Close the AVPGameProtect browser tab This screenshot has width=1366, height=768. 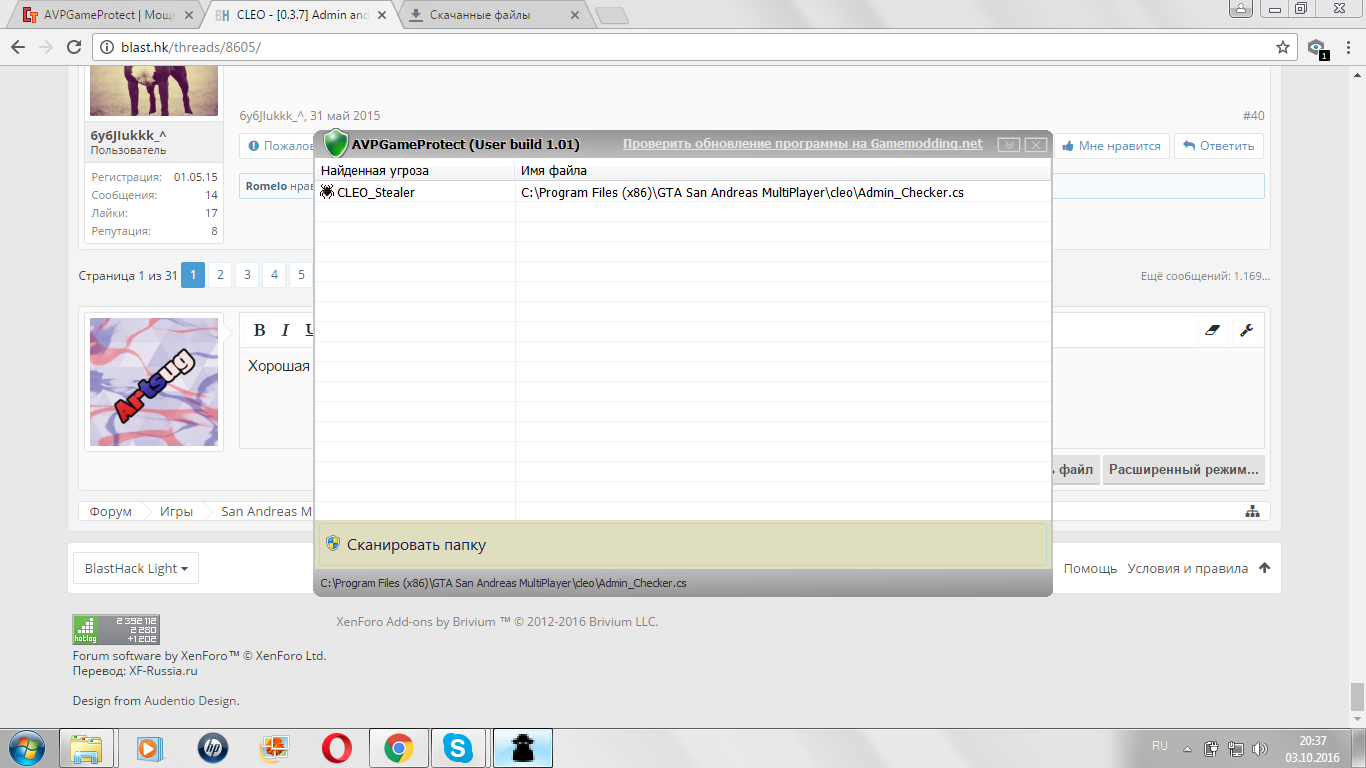(187, 16)
